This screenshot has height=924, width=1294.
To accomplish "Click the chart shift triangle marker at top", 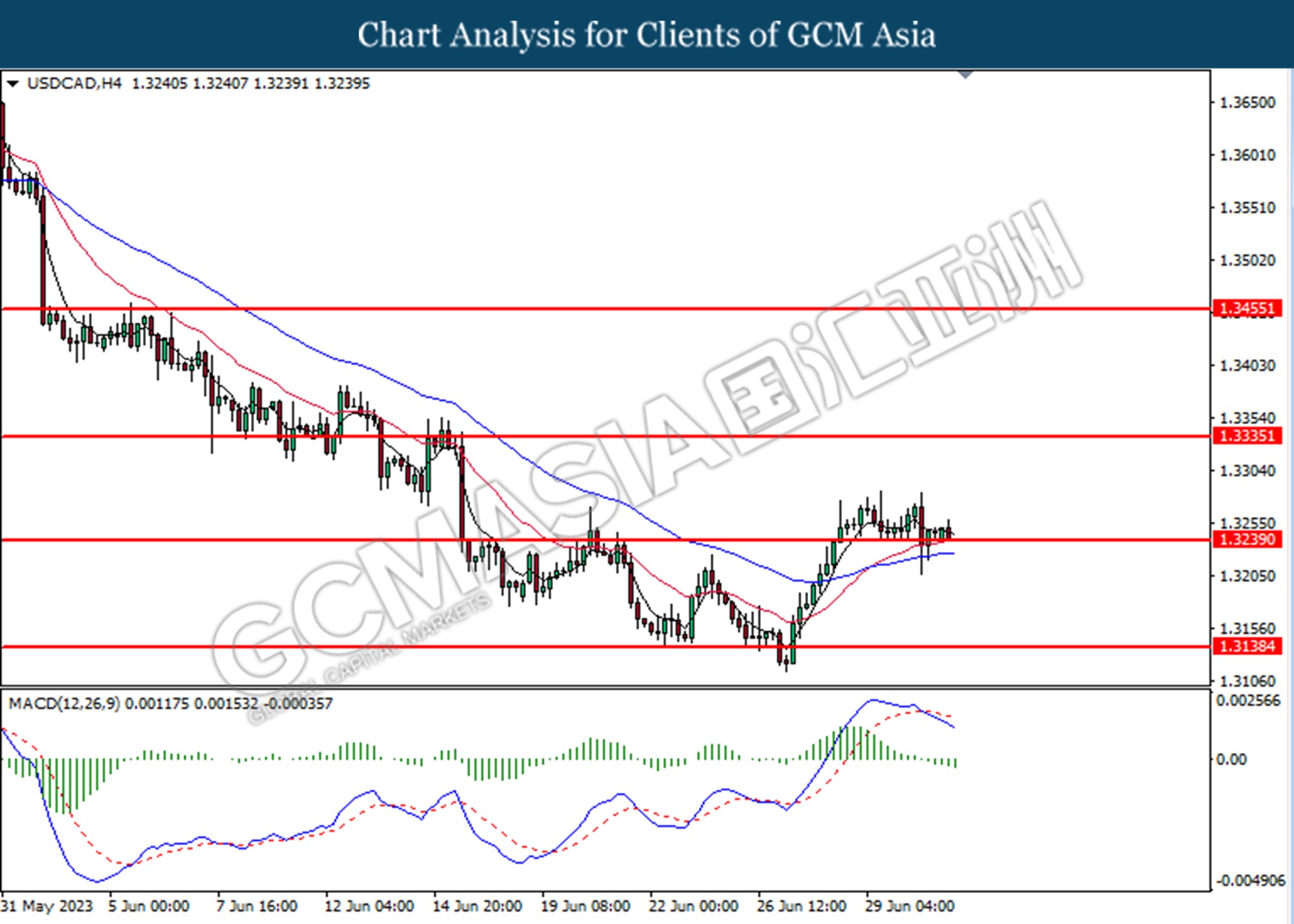I will [x=965, y=74].
